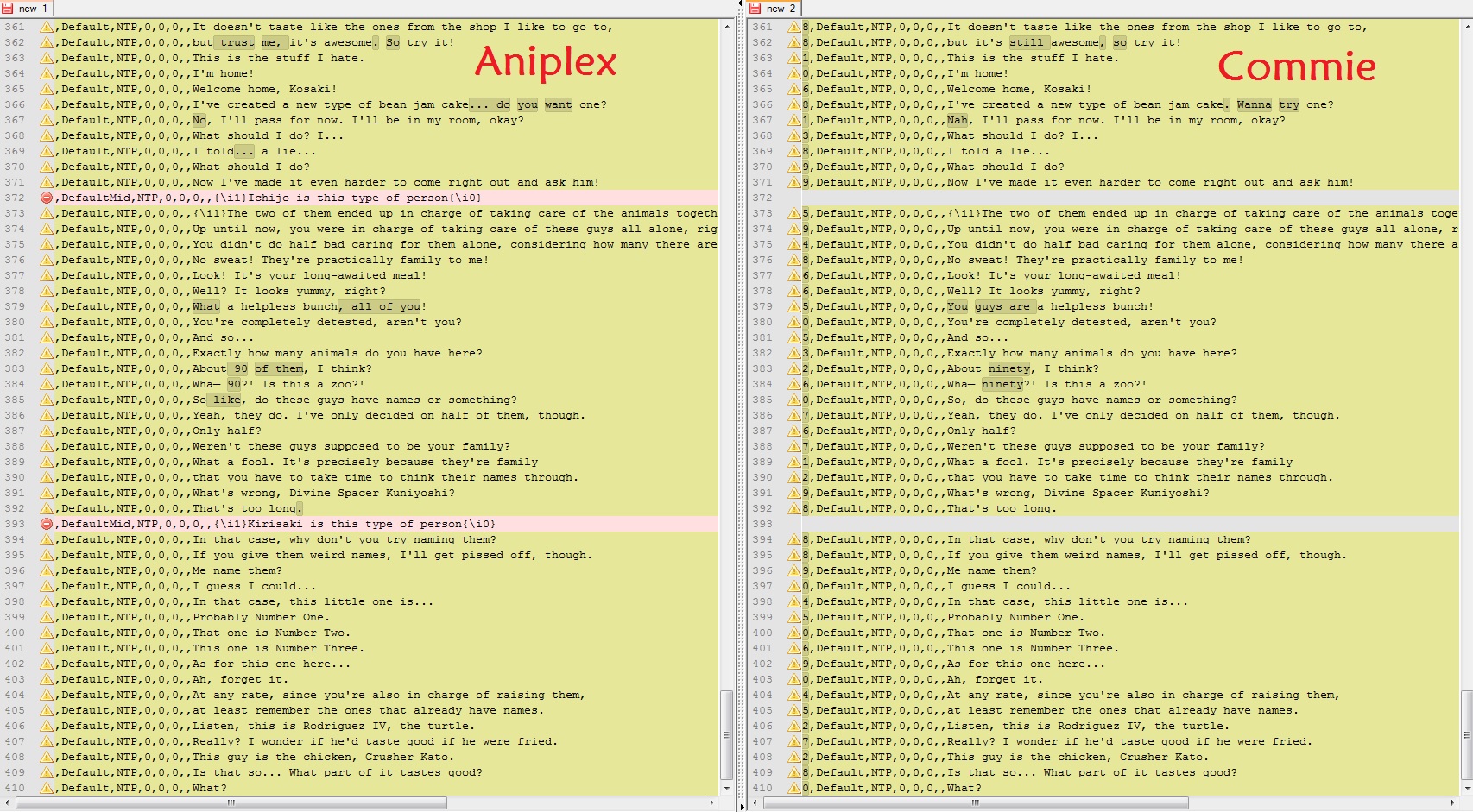The image size is (1473, 812).
Task: Click highlighted 'of them' on left line 383
Action: point(279,368)
